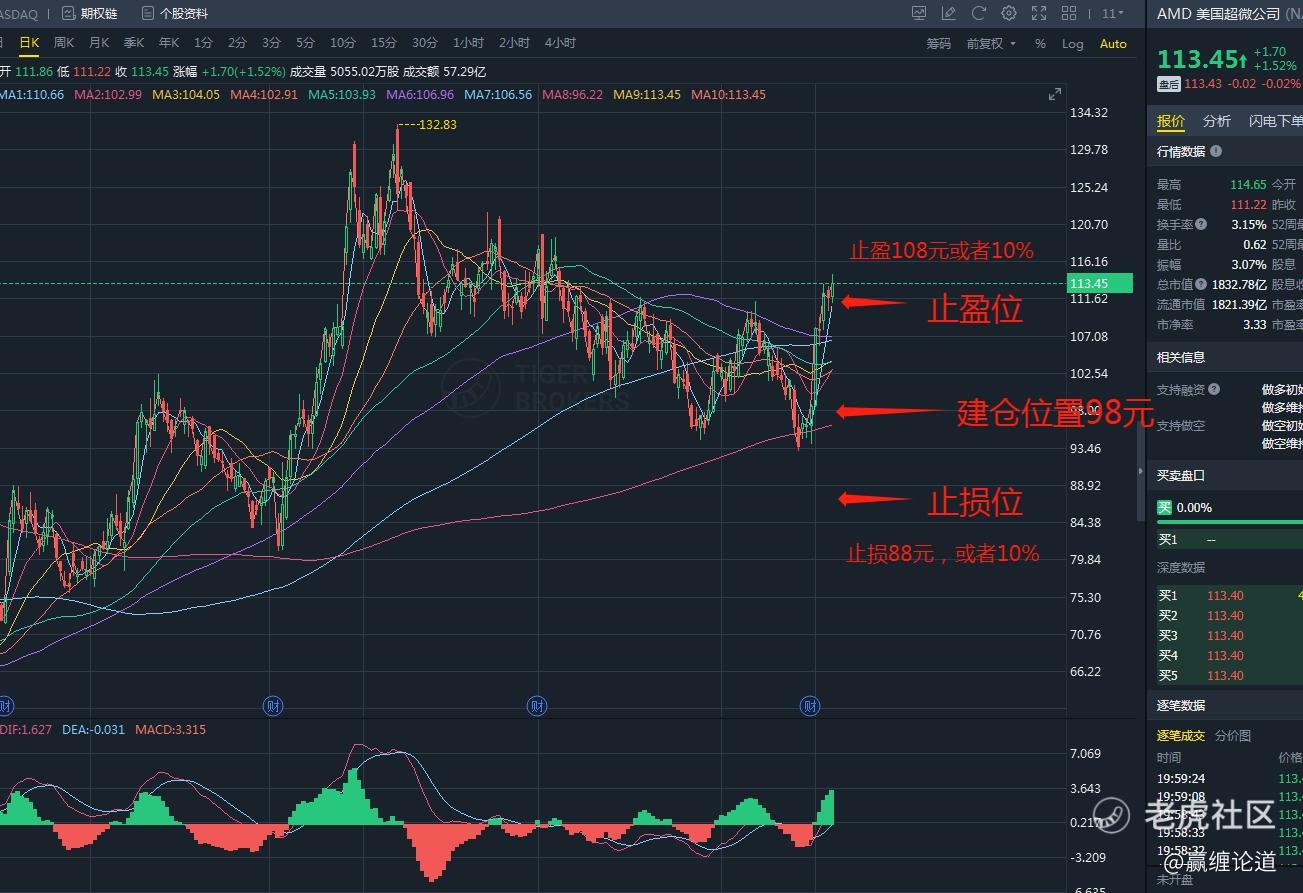Viewport: 1303px width, 893px height.
Task: Switch to the 分价图 price distribution tab
Action: tap(1233, 735)
